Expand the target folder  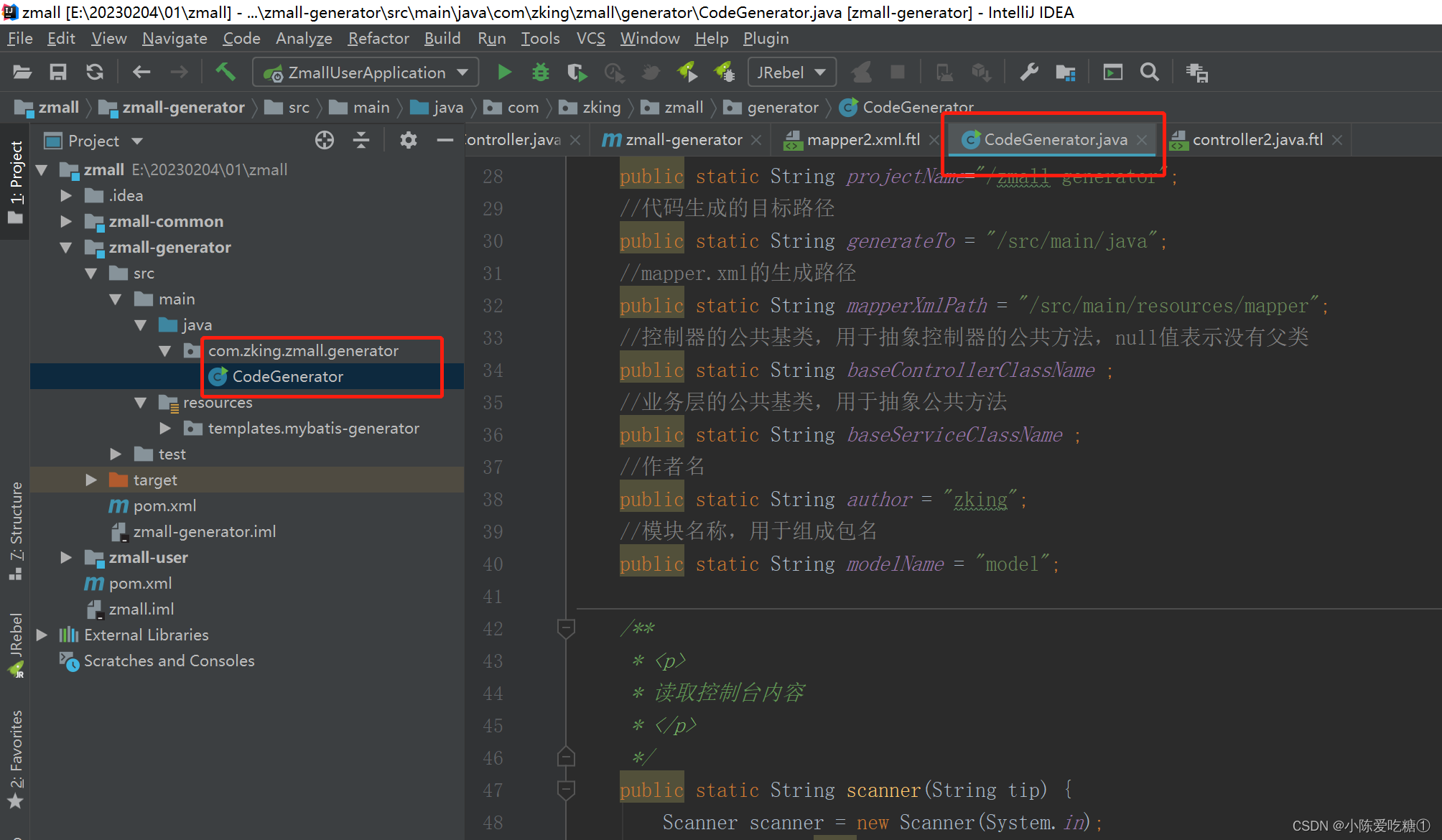pos(91,480)
